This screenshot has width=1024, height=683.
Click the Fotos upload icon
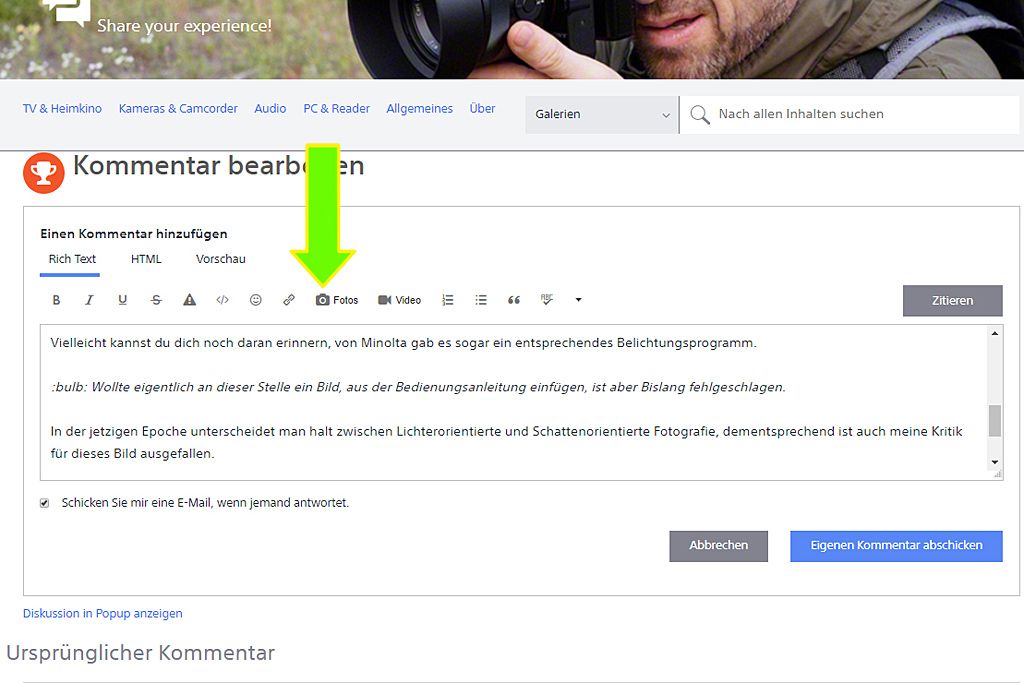point(323,299)
